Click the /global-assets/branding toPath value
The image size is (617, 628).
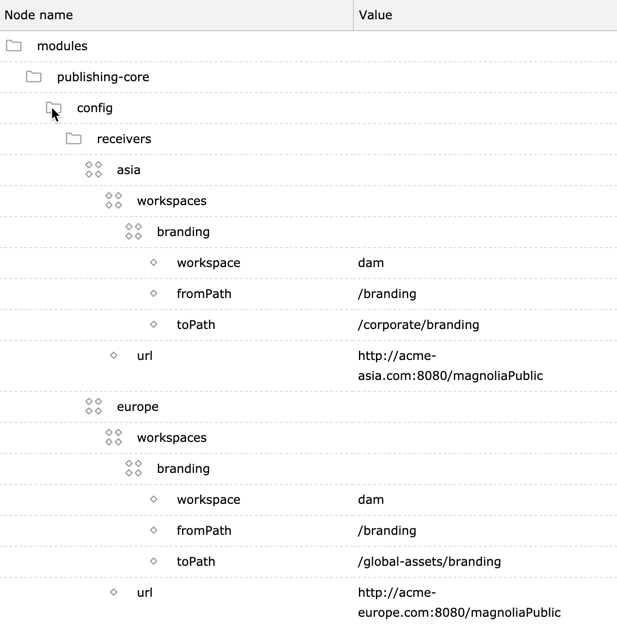[x=429, y=562]
